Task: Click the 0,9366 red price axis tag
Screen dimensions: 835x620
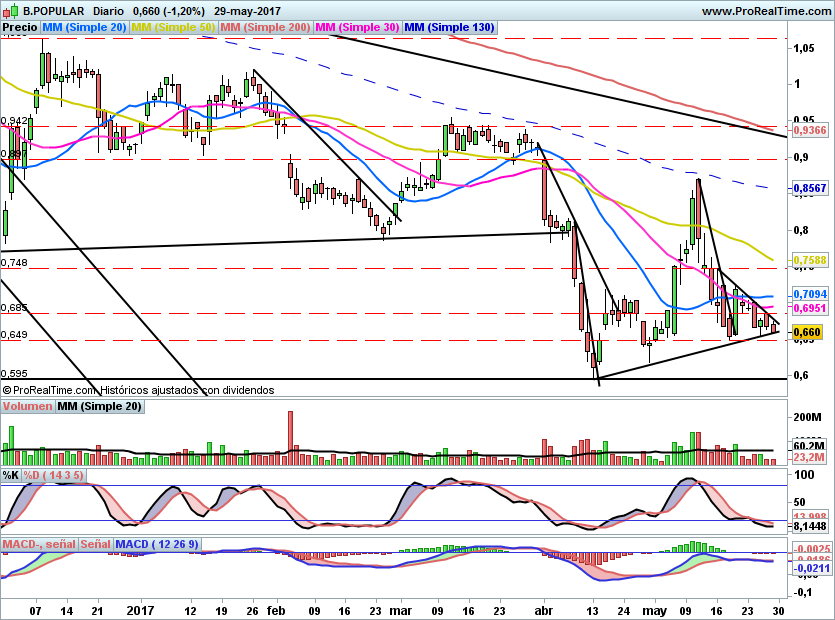Action: 808,130
